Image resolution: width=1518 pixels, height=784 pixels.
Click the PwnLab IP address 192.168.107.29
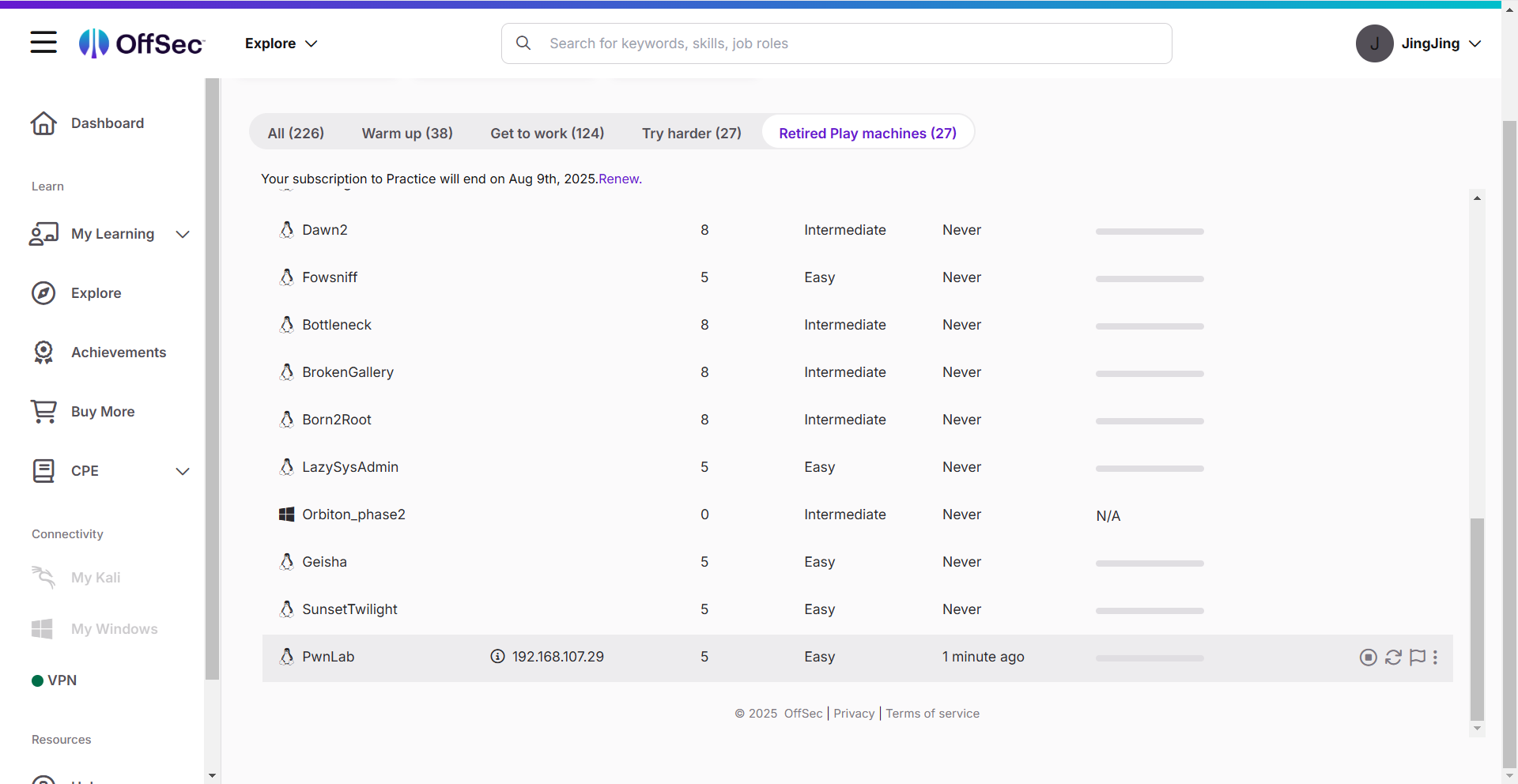point(558,657)
